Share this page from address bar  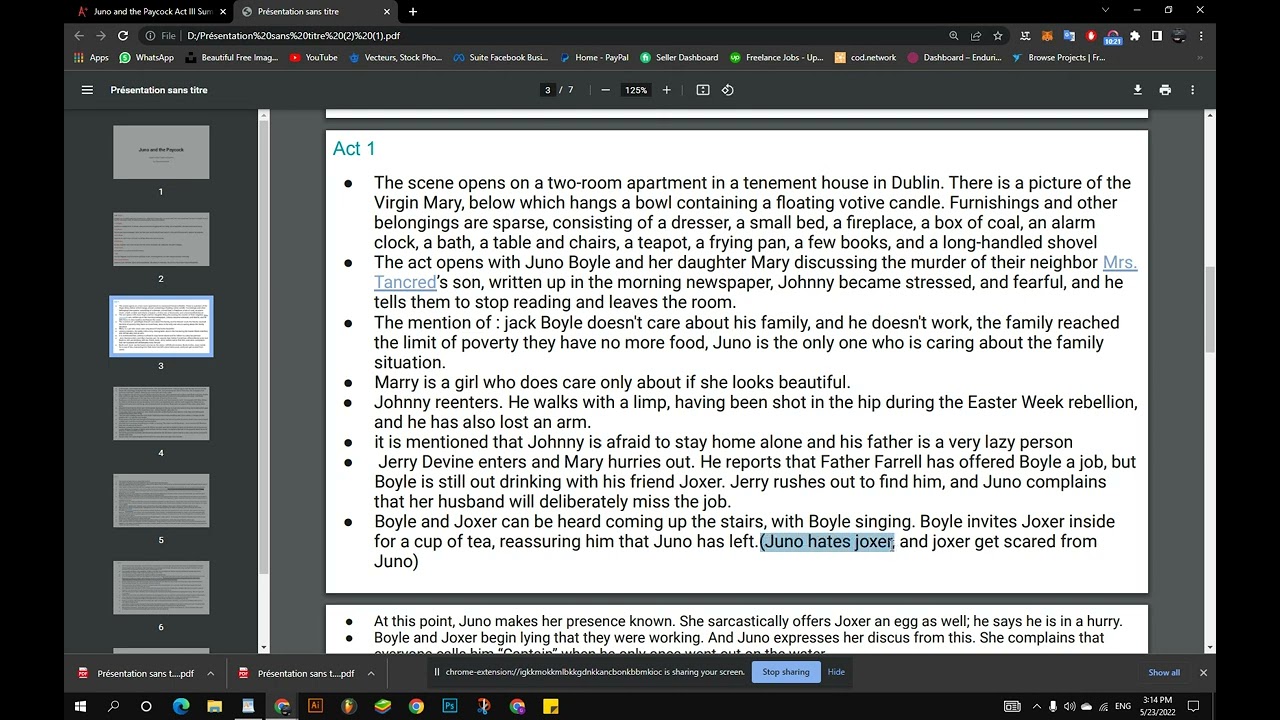tap(976, 35)
